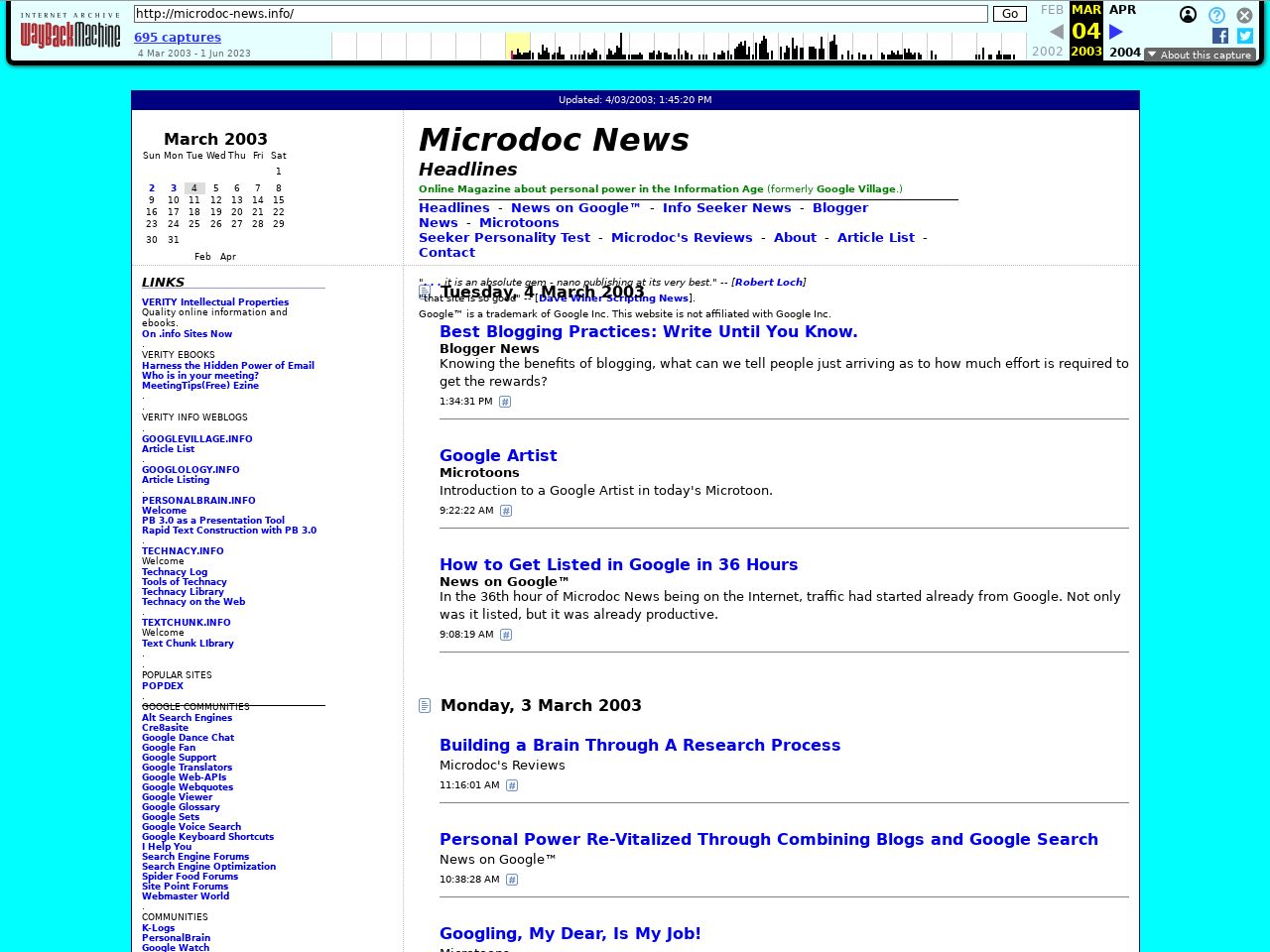Screen dimensions: 1270x952
Task: Open Google Artist article headline
Action: tap(498, 456)
